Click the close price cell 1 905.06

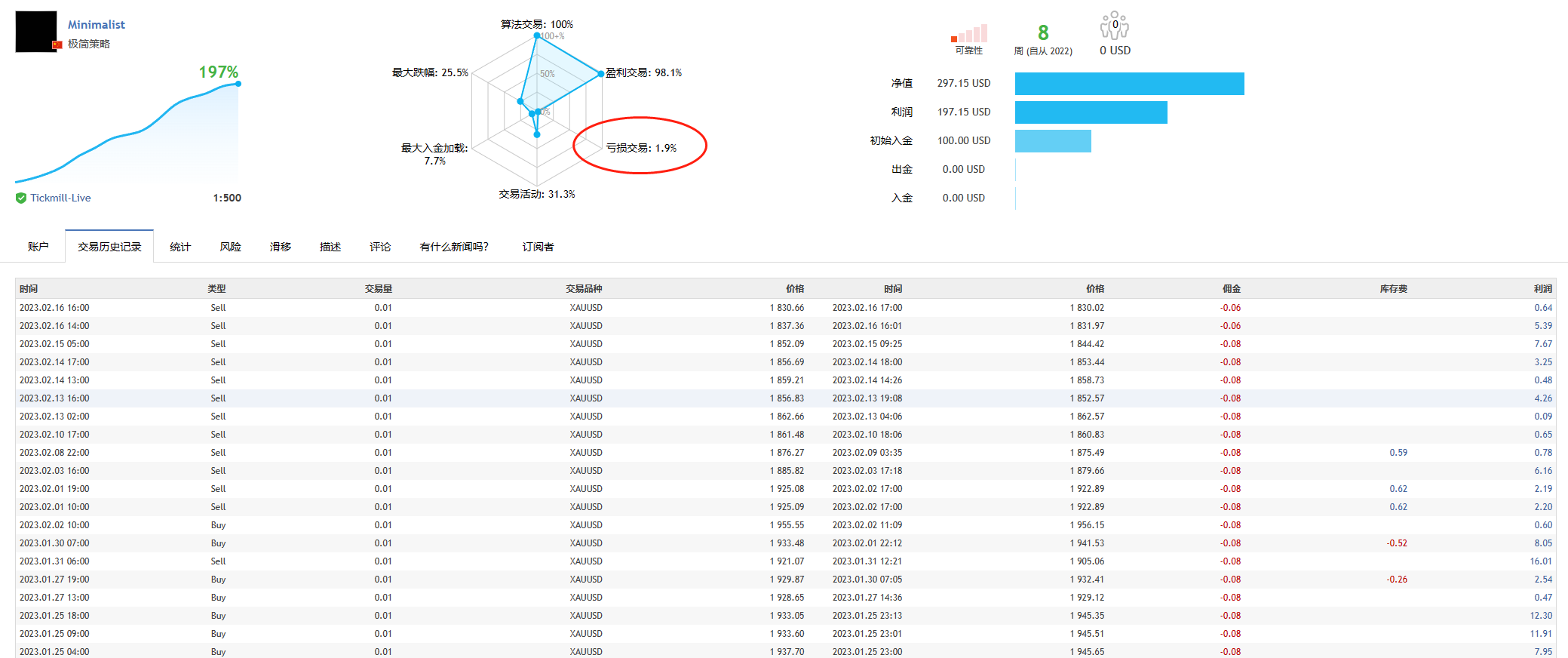pos(1087,561)
